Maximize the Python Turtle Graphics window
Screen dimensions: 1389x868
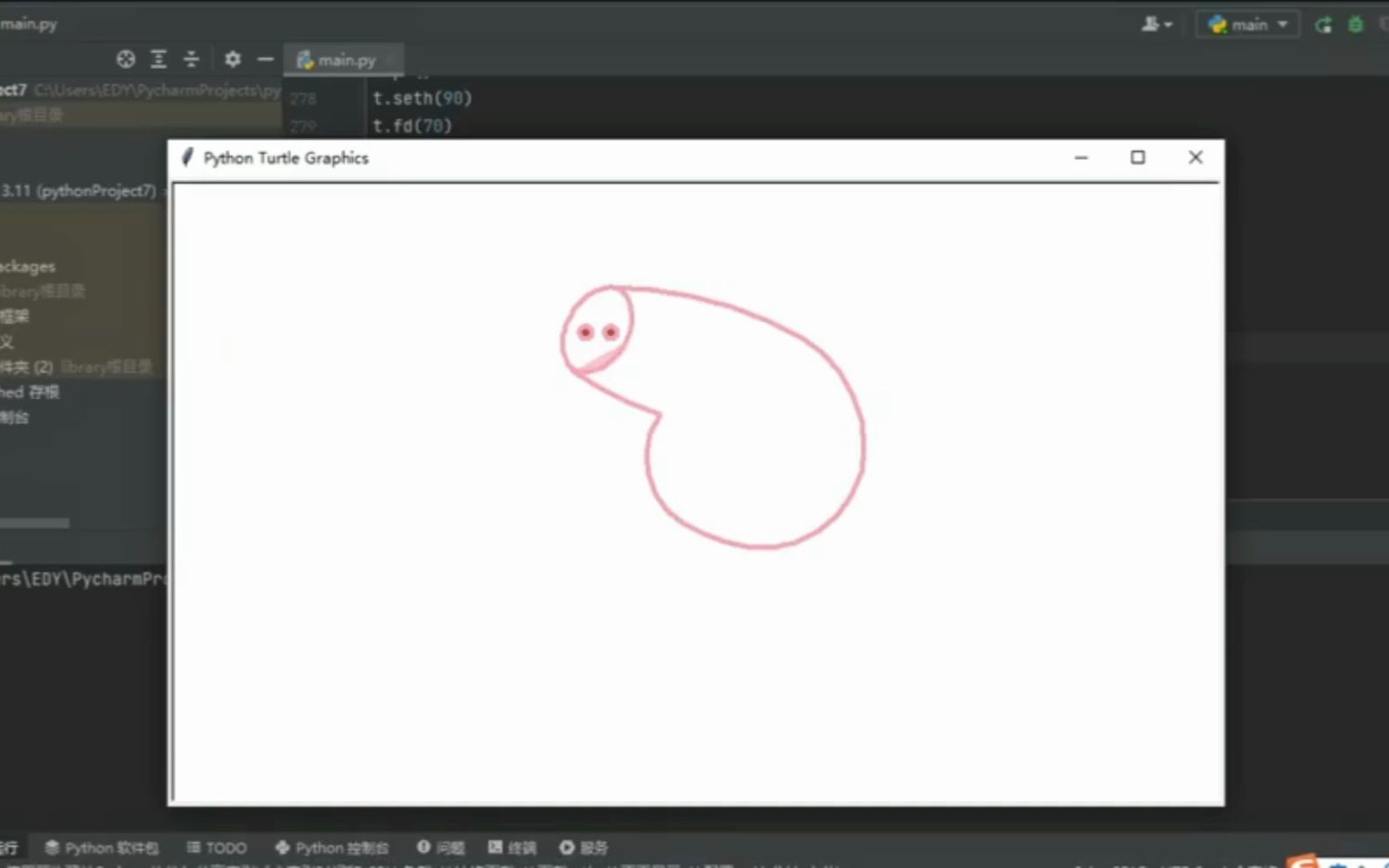(1138, 157)
